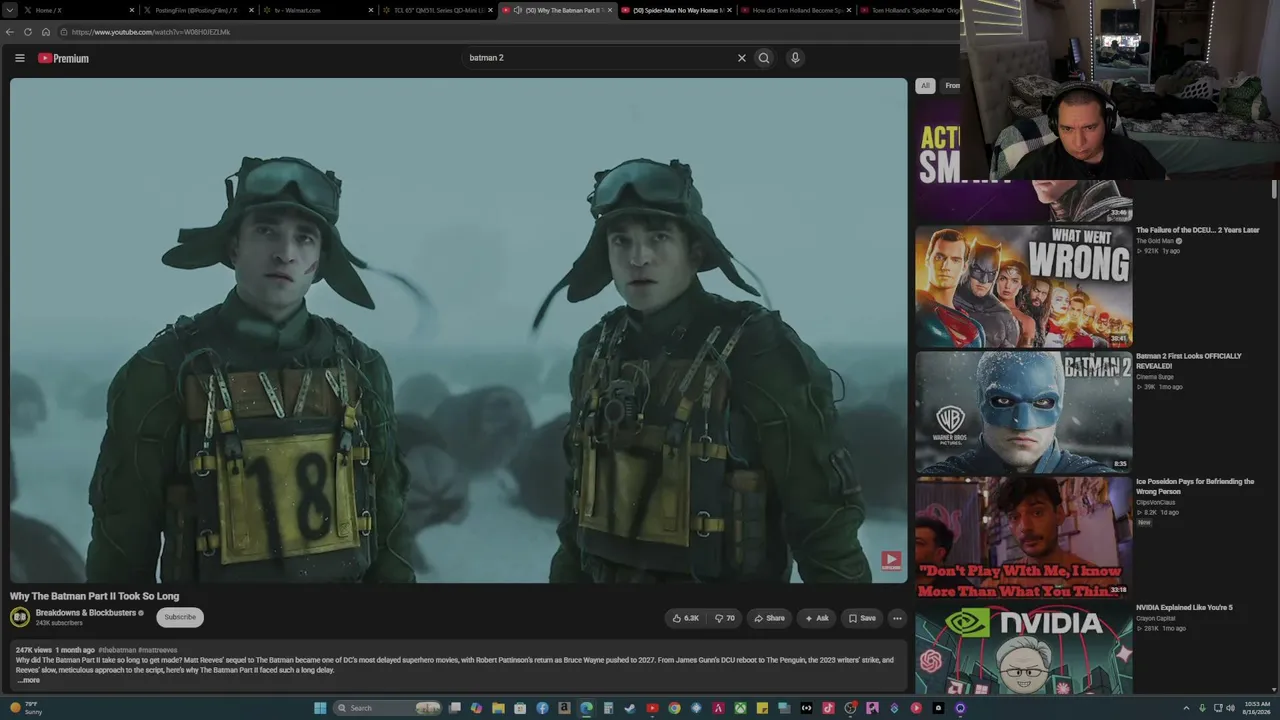Open NVIDIA Explained Like You're 5 thumbnail

click(1024, 650)
